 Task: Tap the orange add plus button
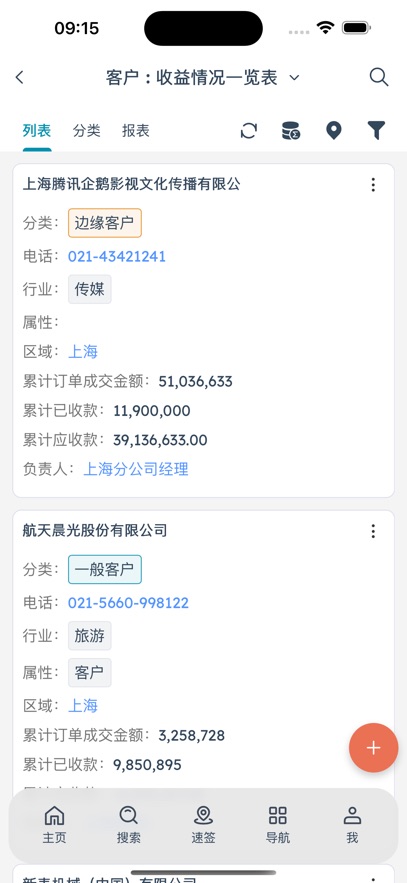click(374, 748)
